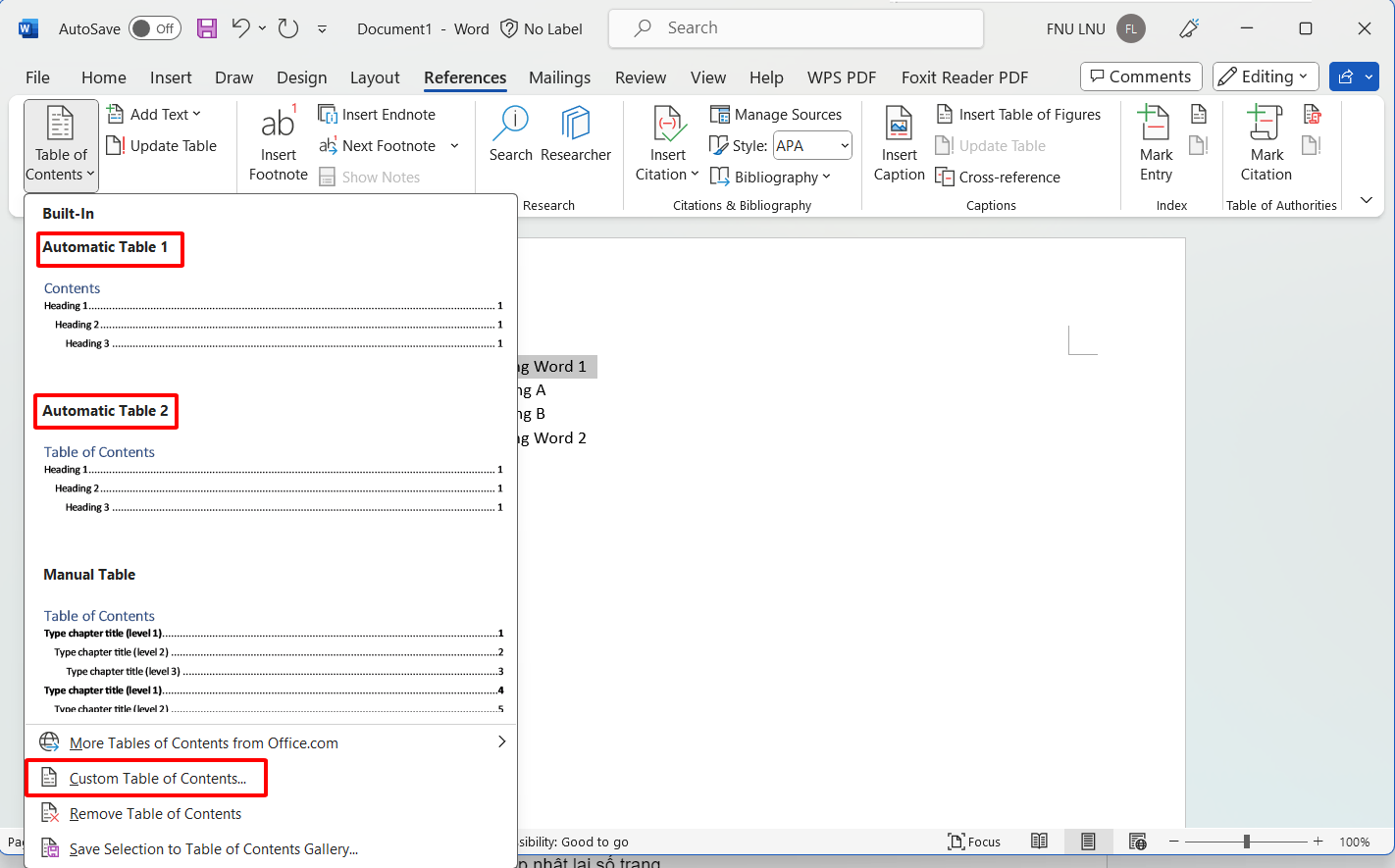
Task: Toggle the AutoSave switch
Action: tap(154, 28)
